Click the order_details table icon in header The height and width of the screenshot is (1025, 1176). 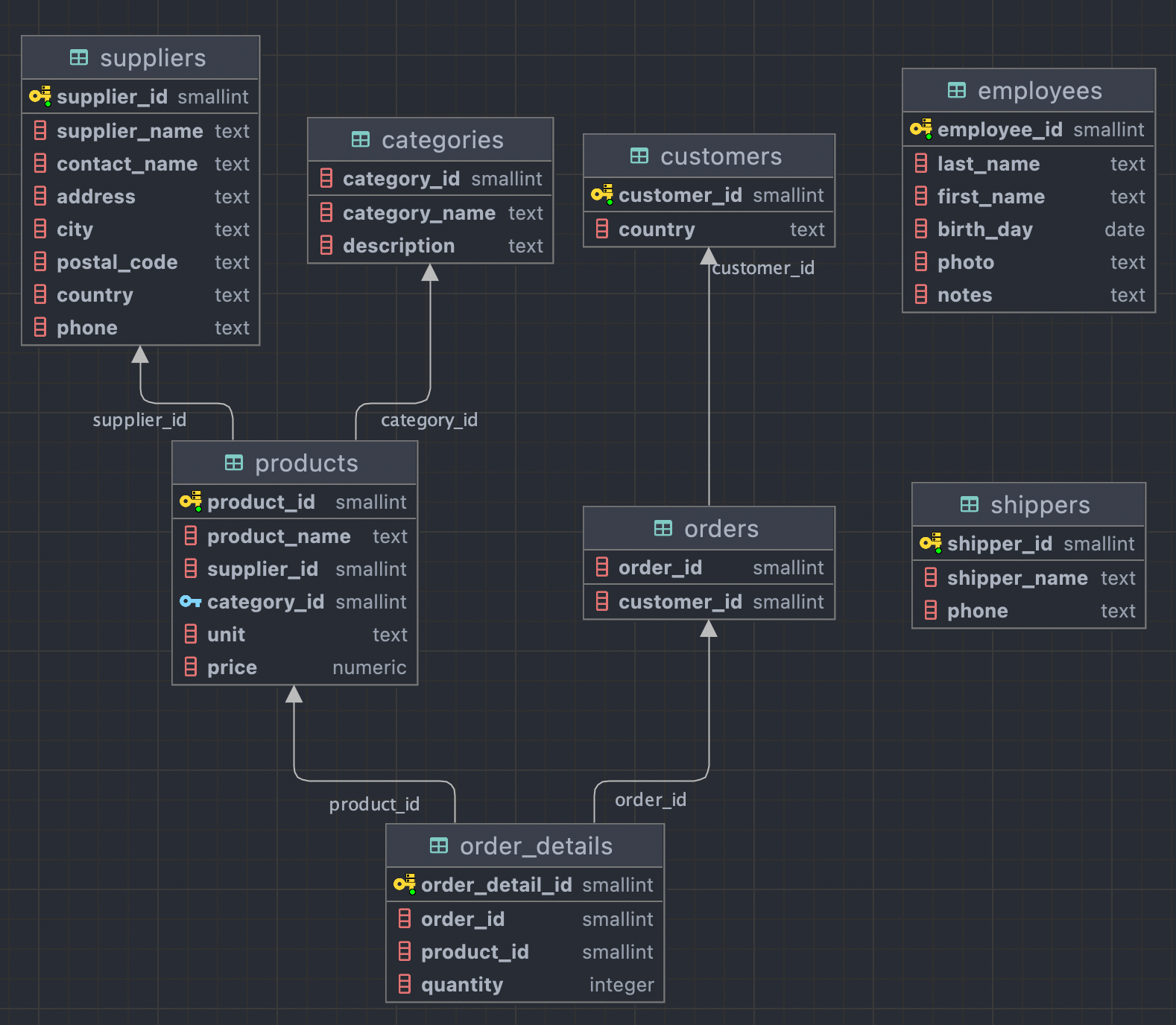pos(439,845)
